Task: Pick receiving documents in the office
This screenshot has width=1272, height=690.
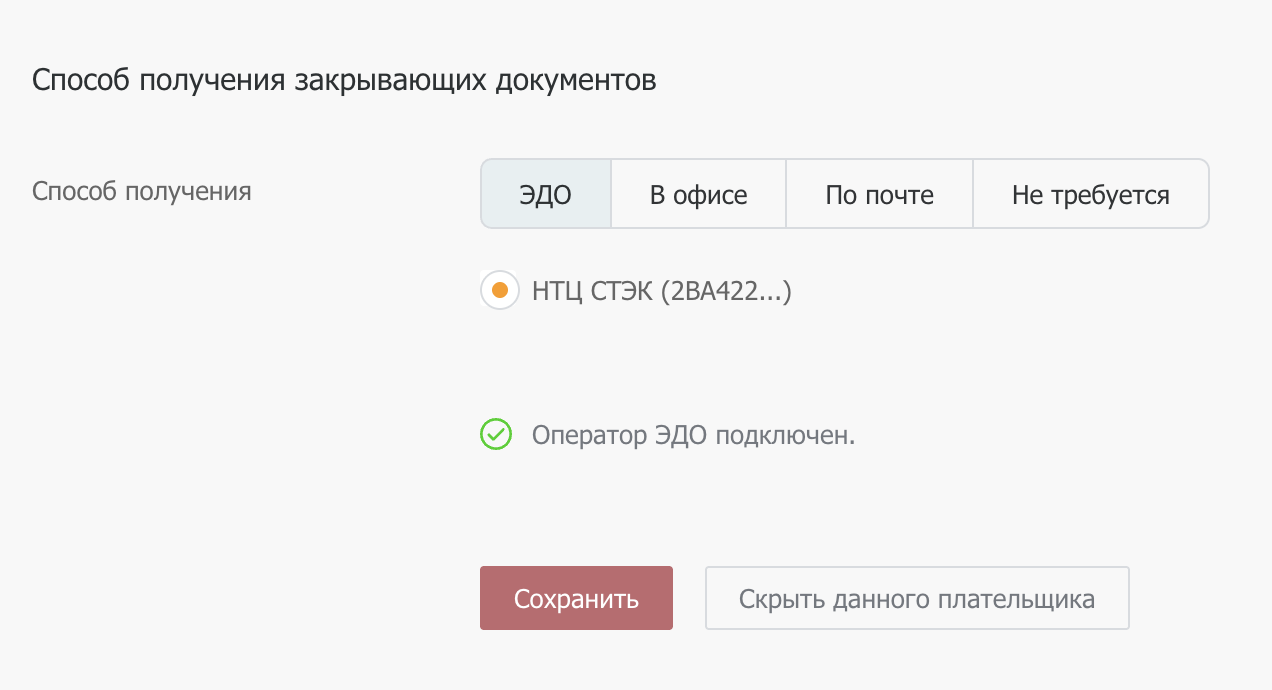Action: 699,194
